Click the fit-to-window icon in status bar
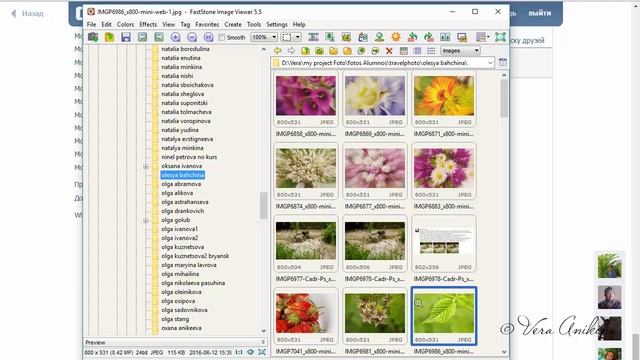640x360 pixels. coord(262,352)
